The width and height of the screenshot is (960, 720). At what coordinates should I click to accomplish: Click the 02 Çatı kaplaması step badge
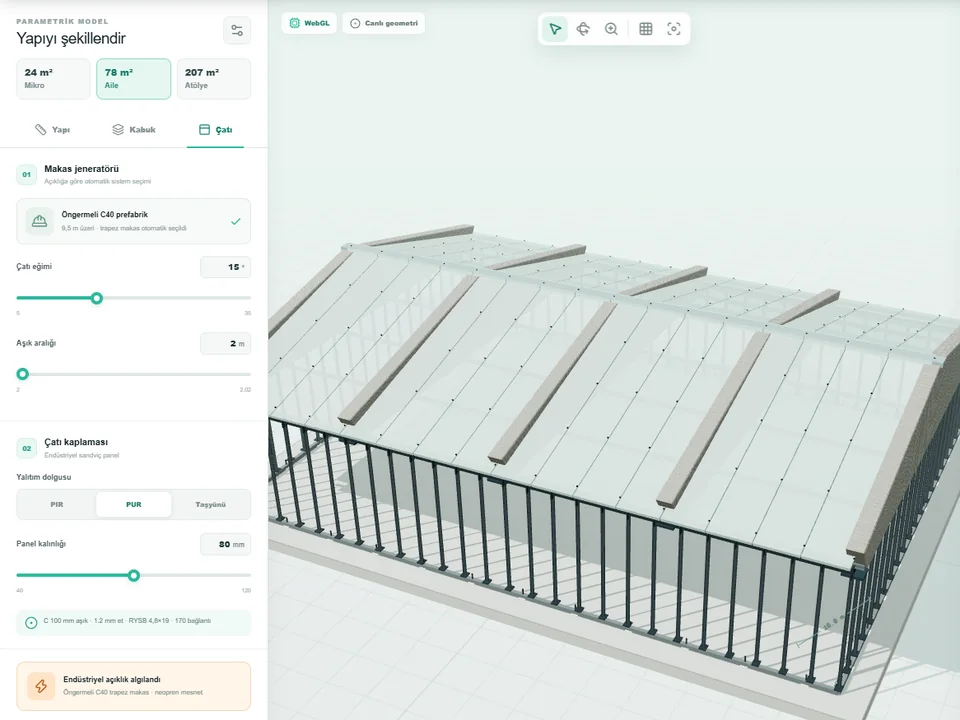click(26, 448)
